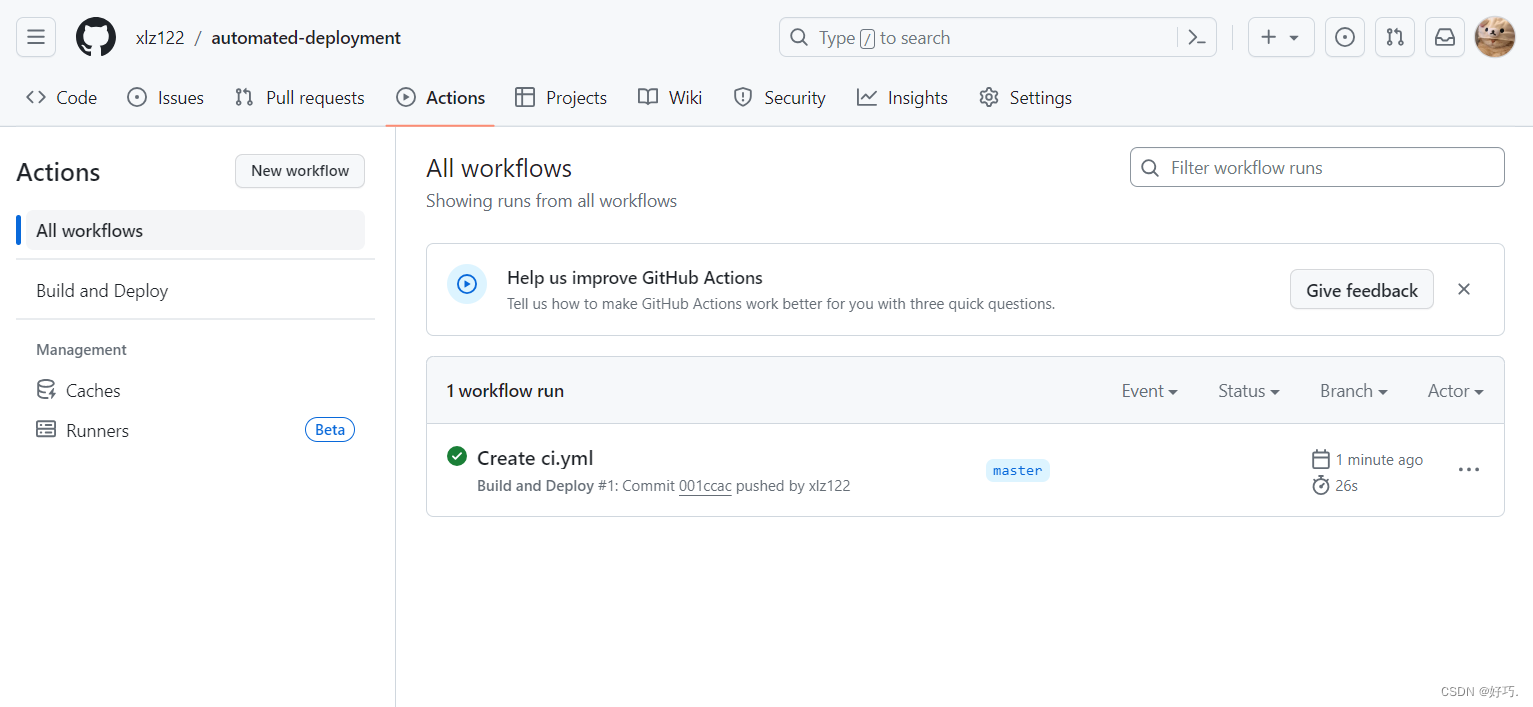Open the command palette icon in search bar

[1196, 38]
